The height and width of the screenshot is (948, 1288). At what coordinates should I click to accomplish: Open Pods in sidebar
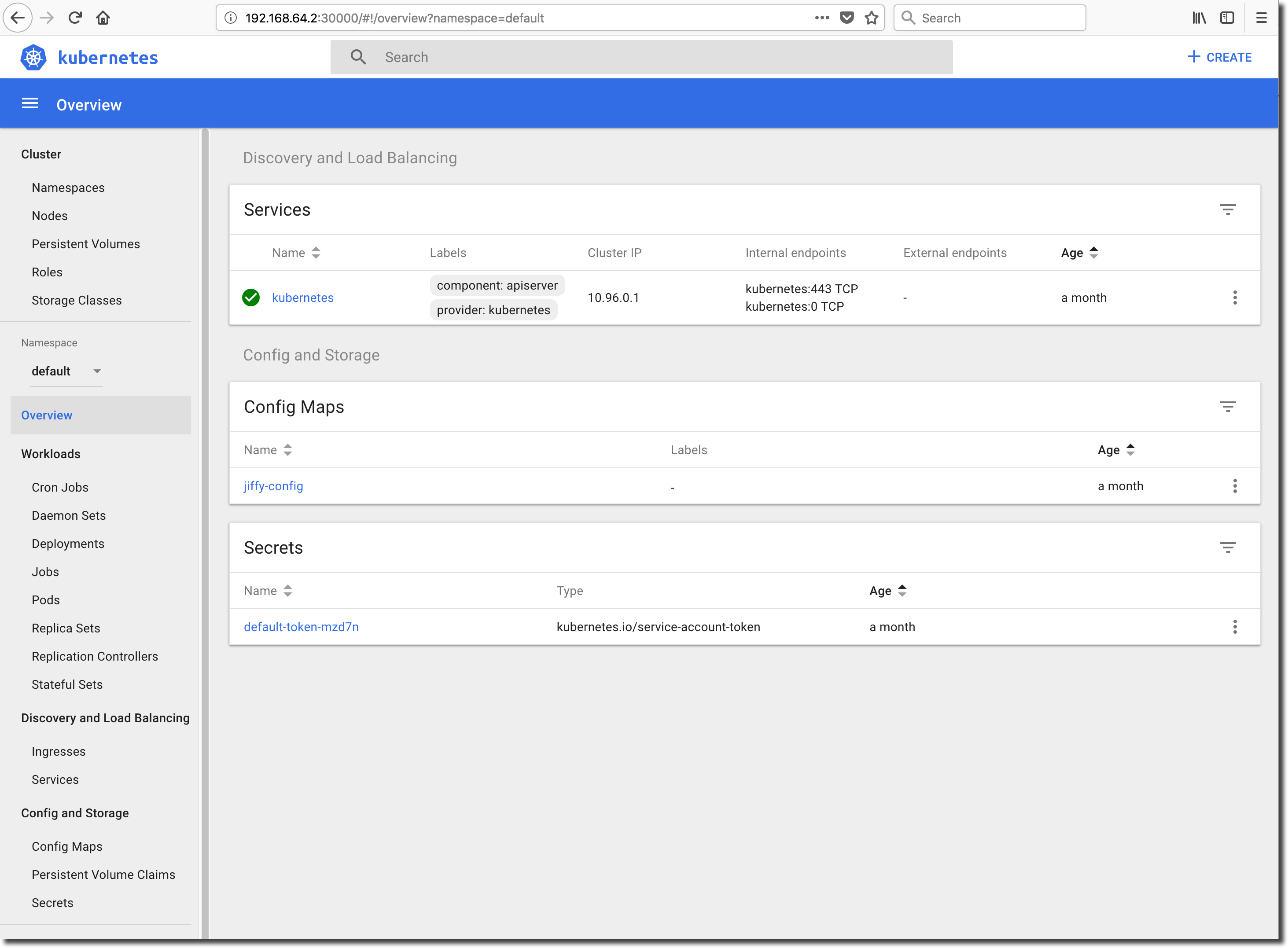click(45, 600)
